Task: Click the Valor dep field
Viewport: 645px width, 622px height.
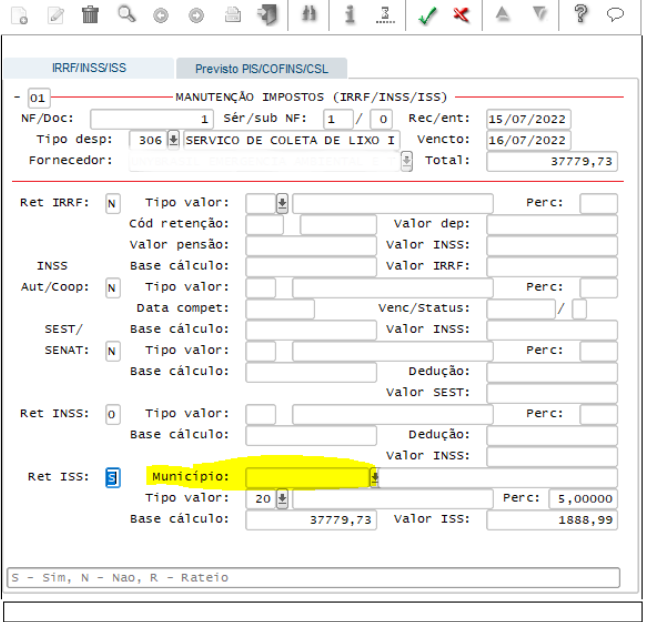Action: click(x=552, y=225)
